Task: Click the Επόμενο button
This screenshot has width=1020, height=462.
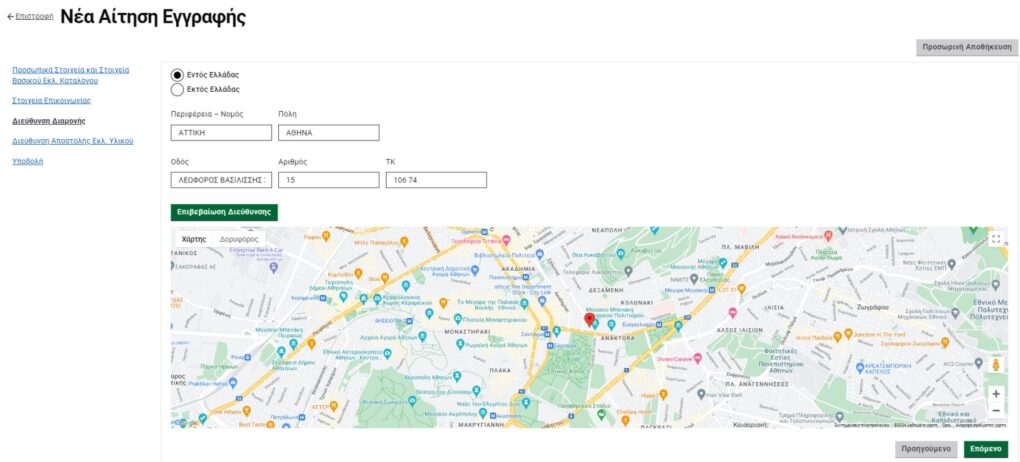Action: (986, 449)
